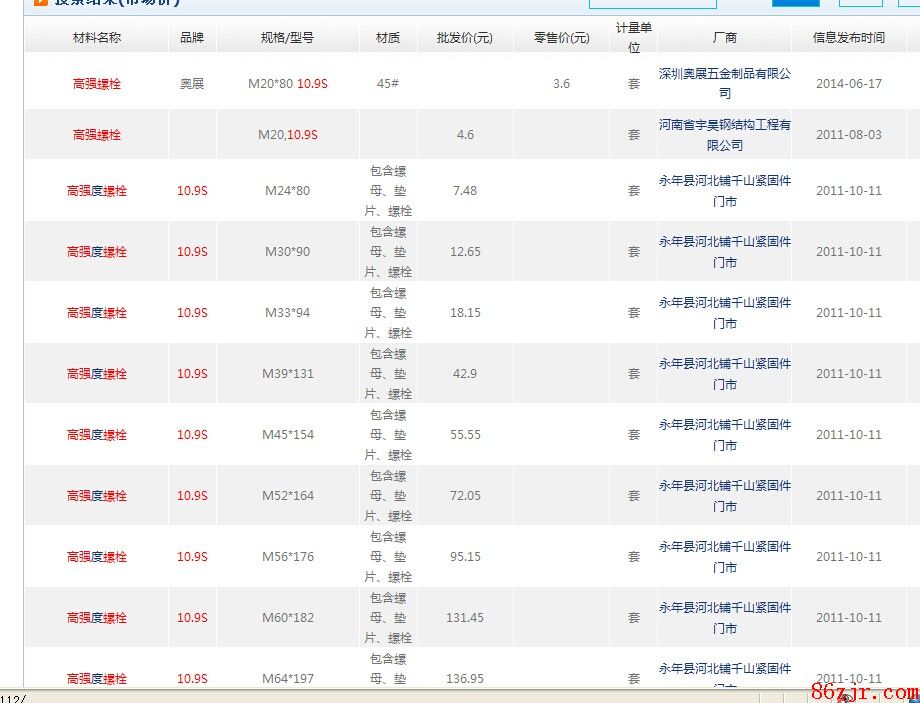Image resolution: width=920 pixels, height=703 pixels.
Task: Click the 批发价(元) column header
Action: click(x=464, y=38)
